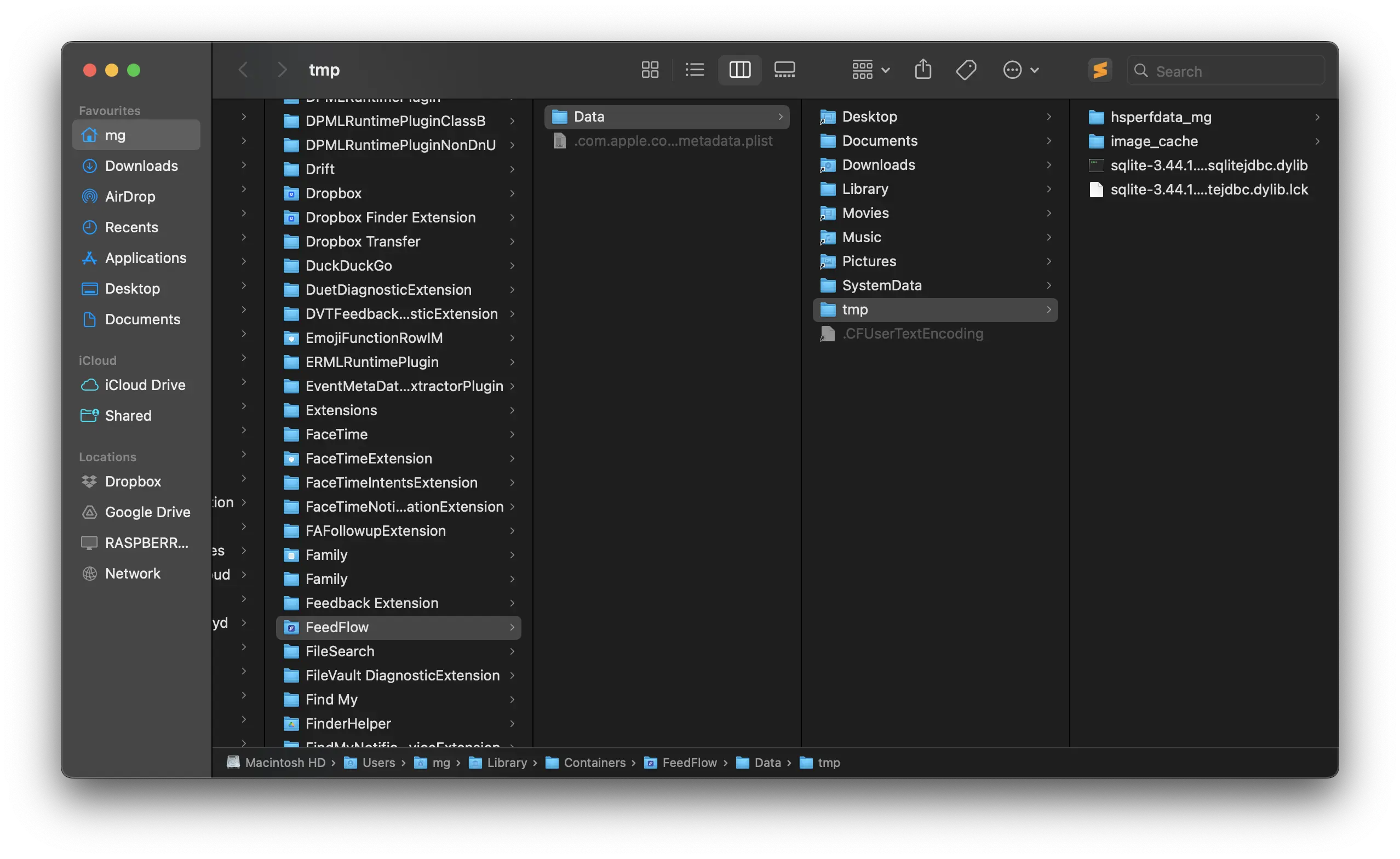
Task: Select Documents in the sidebar
Action: coord(136,319)
